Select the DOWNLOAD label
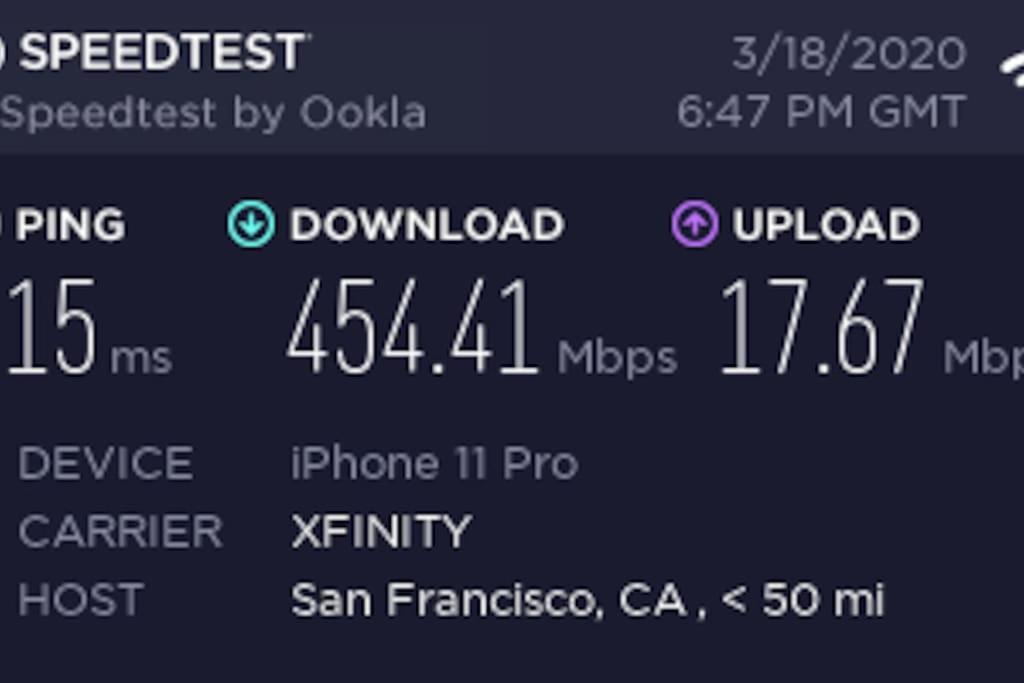Screen dimensions: 1024x683 pos(427,225)
